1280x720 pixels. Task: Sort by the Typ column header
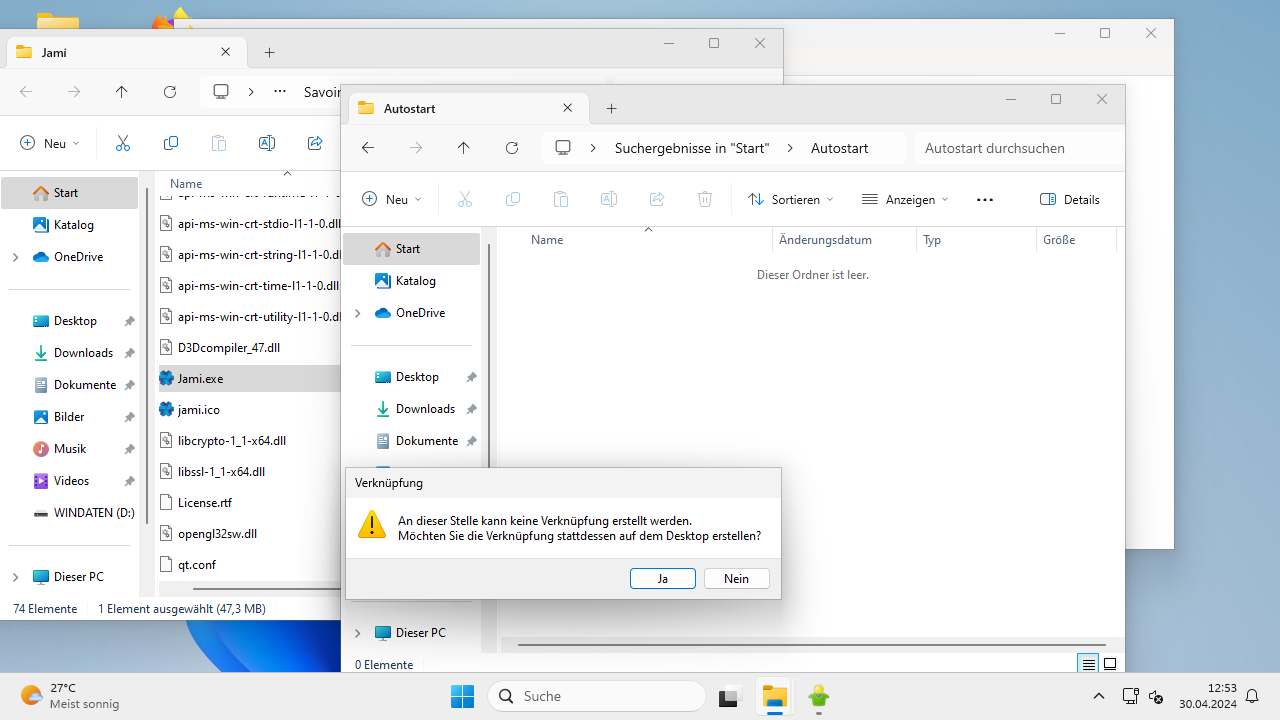pyautogui.click(x=976, y=240)
